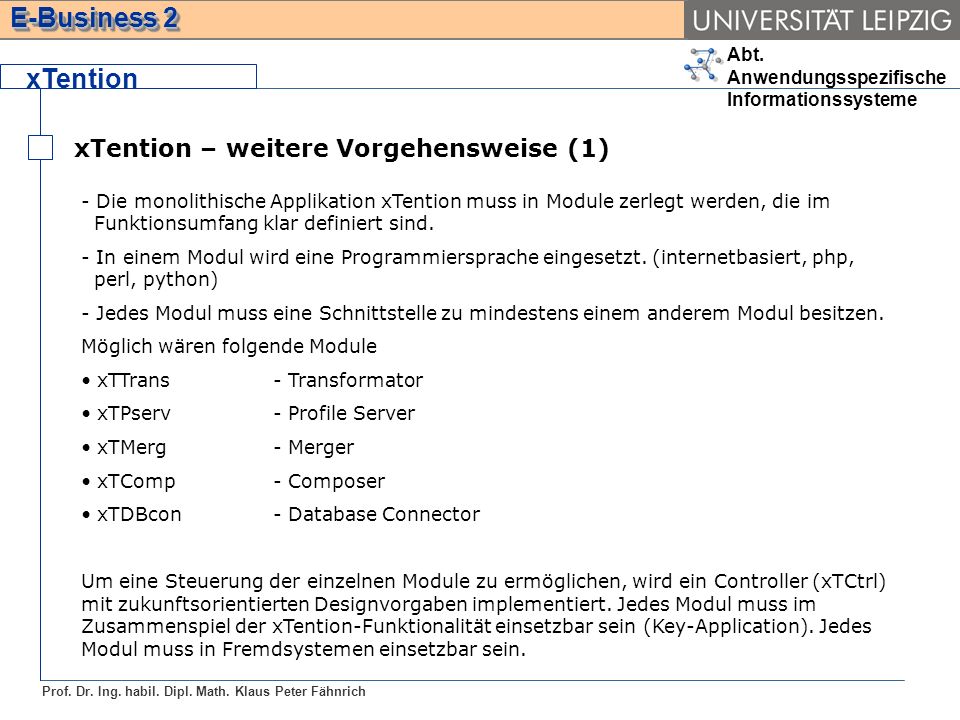Click 'Modul muss in Fremdsystemen einsetzbar sein.'
This screenshot has width=960, height=720.
(x=304, y=649)
